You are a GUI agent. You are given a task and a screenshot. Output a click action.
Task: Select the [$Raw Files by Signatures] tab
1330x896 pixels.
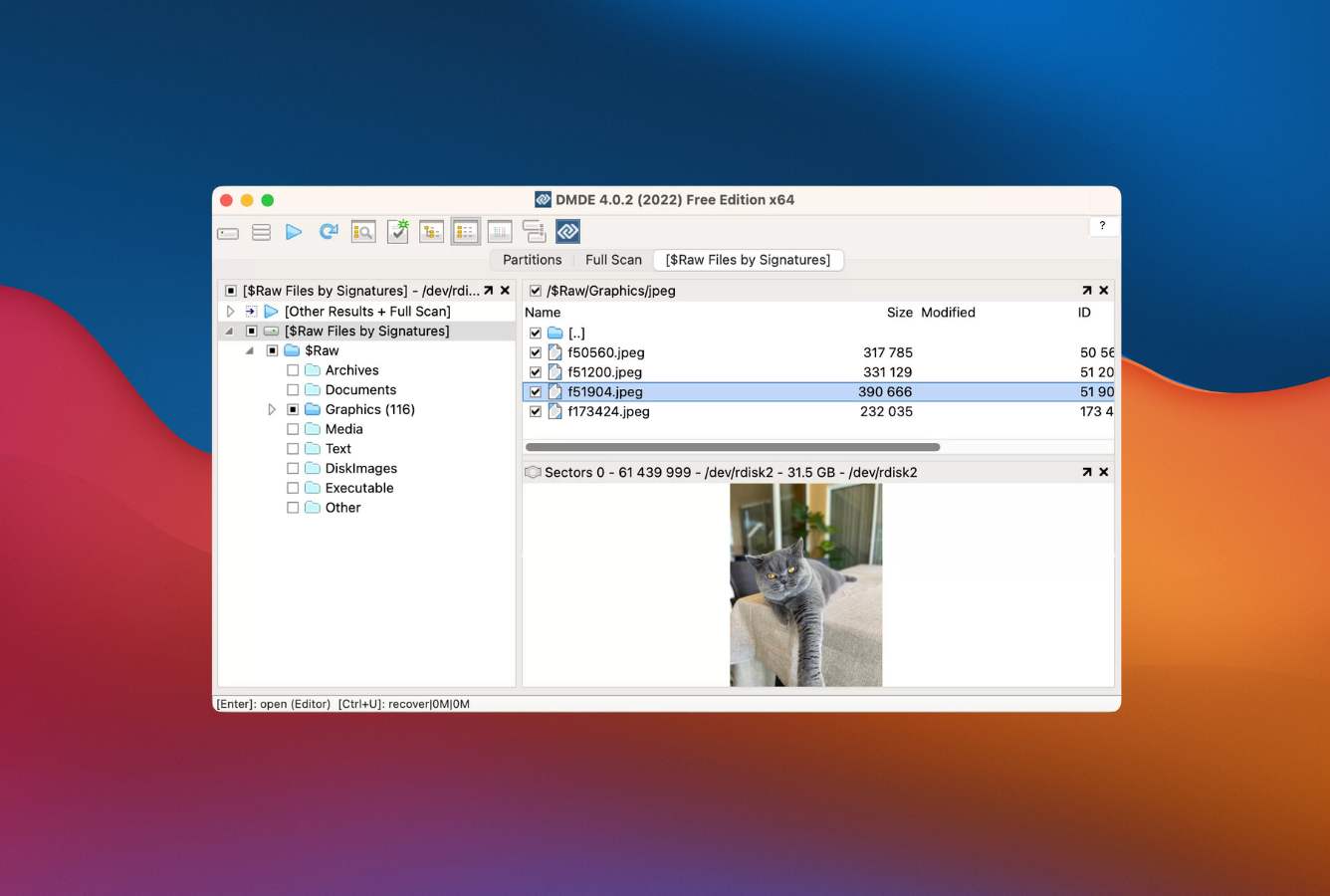click(x=748, y=260)
